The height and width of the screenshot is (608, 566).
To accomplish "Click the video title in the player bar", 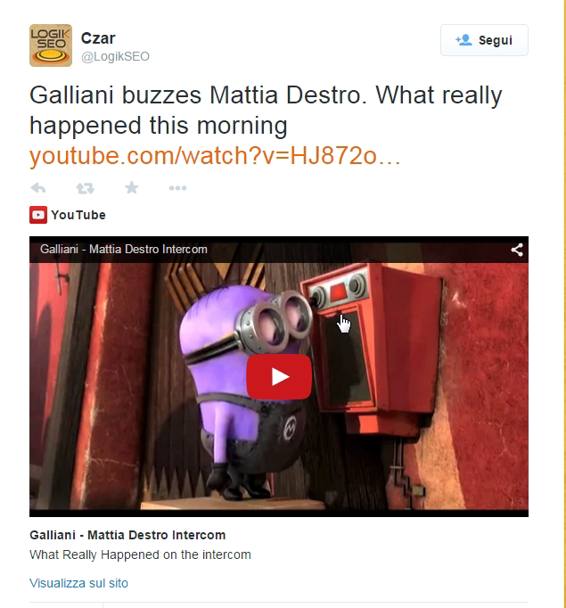I will [x=124, y=249].
